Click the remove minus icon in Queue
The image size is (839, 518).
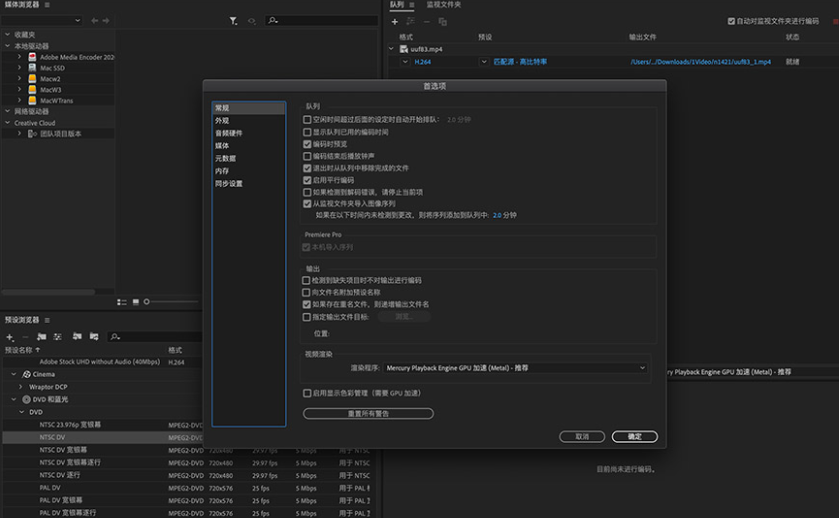pos(426,22)
